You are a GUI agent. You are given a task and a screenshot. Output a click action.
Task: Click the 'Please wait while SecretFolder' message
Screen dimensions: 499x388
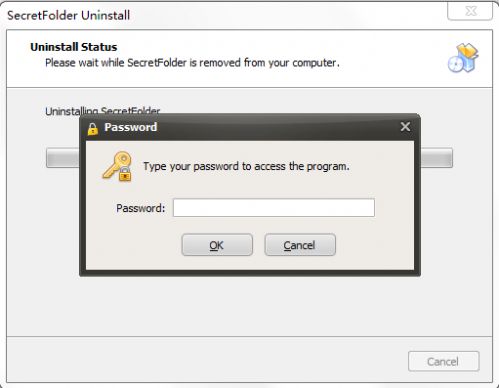[192, 63]
